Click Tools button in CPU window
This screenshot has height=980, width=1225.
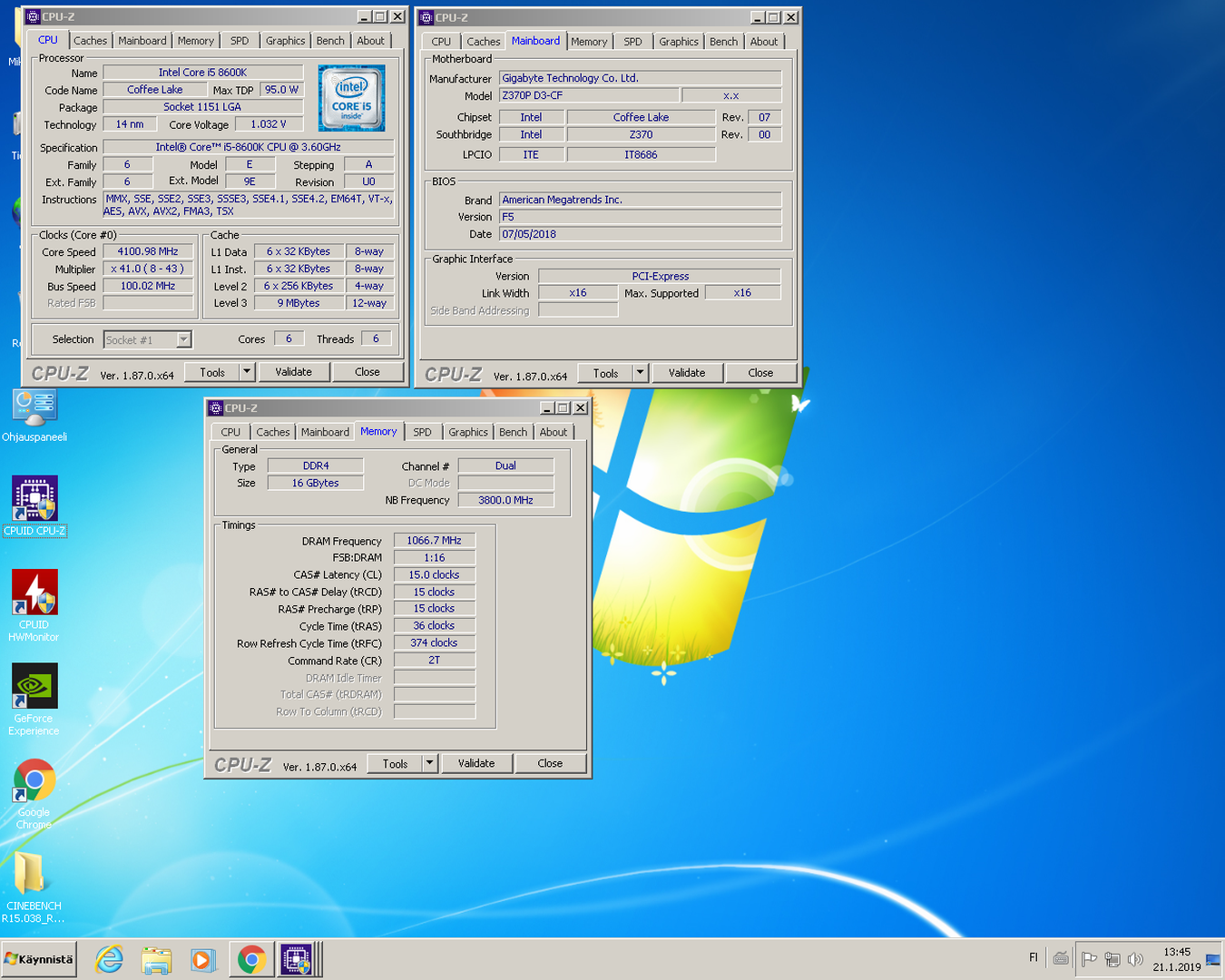coord(212,372)
